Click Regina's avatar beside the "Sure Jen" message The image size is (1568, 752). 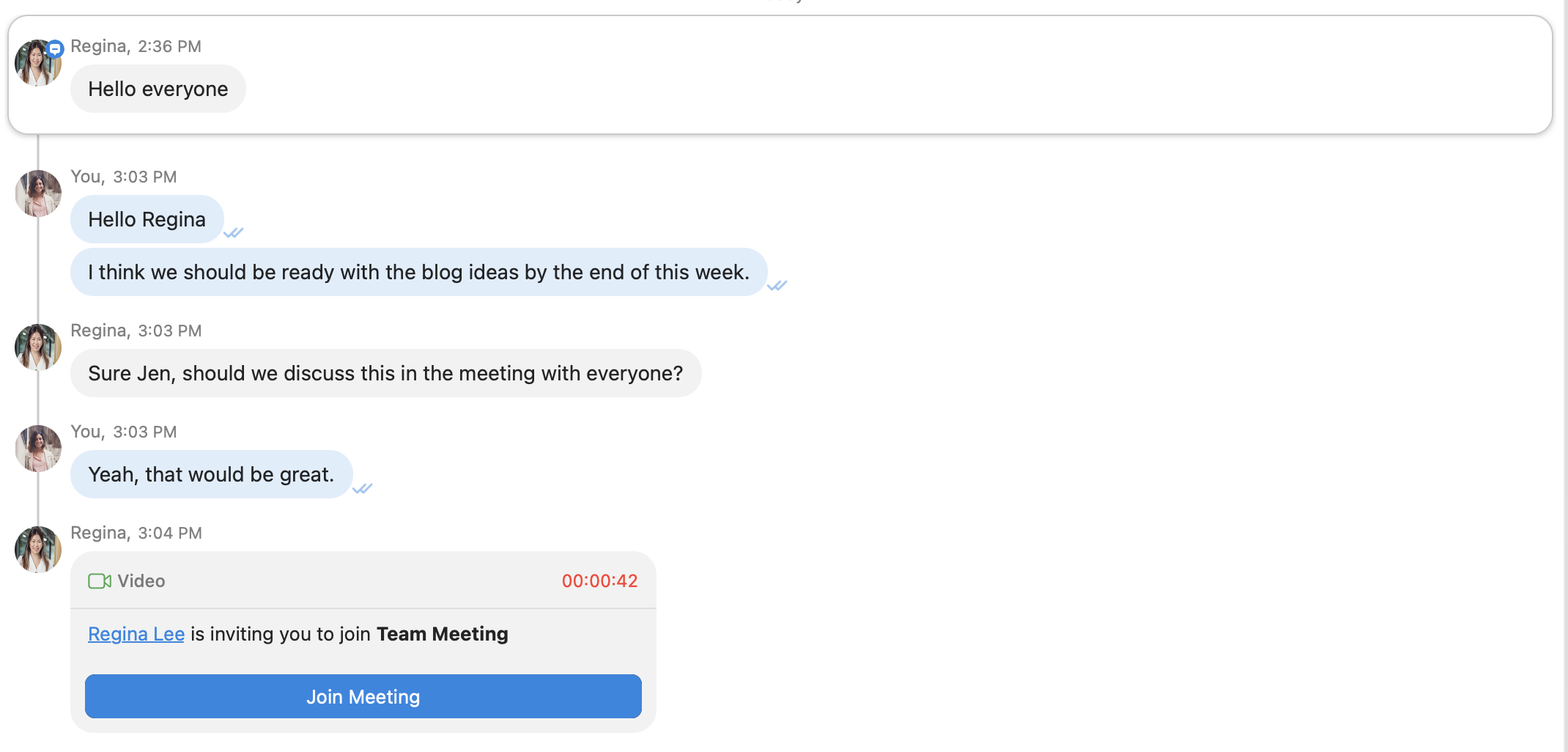tap(38, 347)
